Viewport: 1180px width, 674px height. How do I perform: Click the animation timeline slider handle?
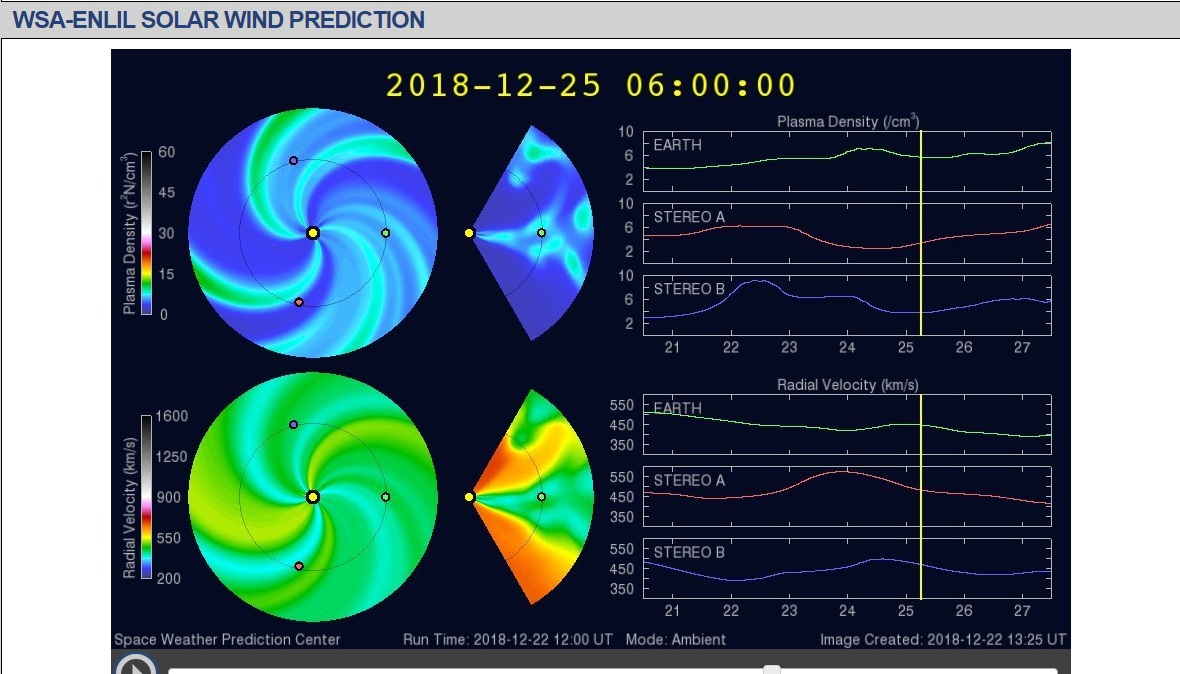pos(771,669)
